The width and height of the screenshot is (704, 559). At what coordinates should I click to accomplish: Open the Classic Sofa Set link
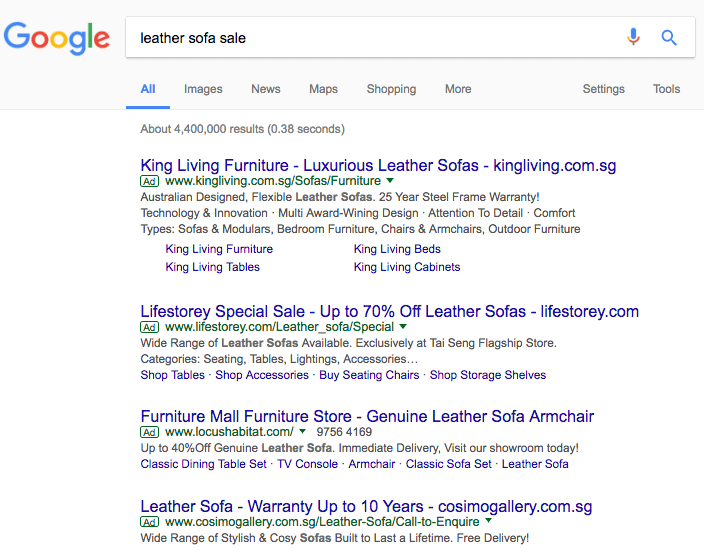click(449, 464)
